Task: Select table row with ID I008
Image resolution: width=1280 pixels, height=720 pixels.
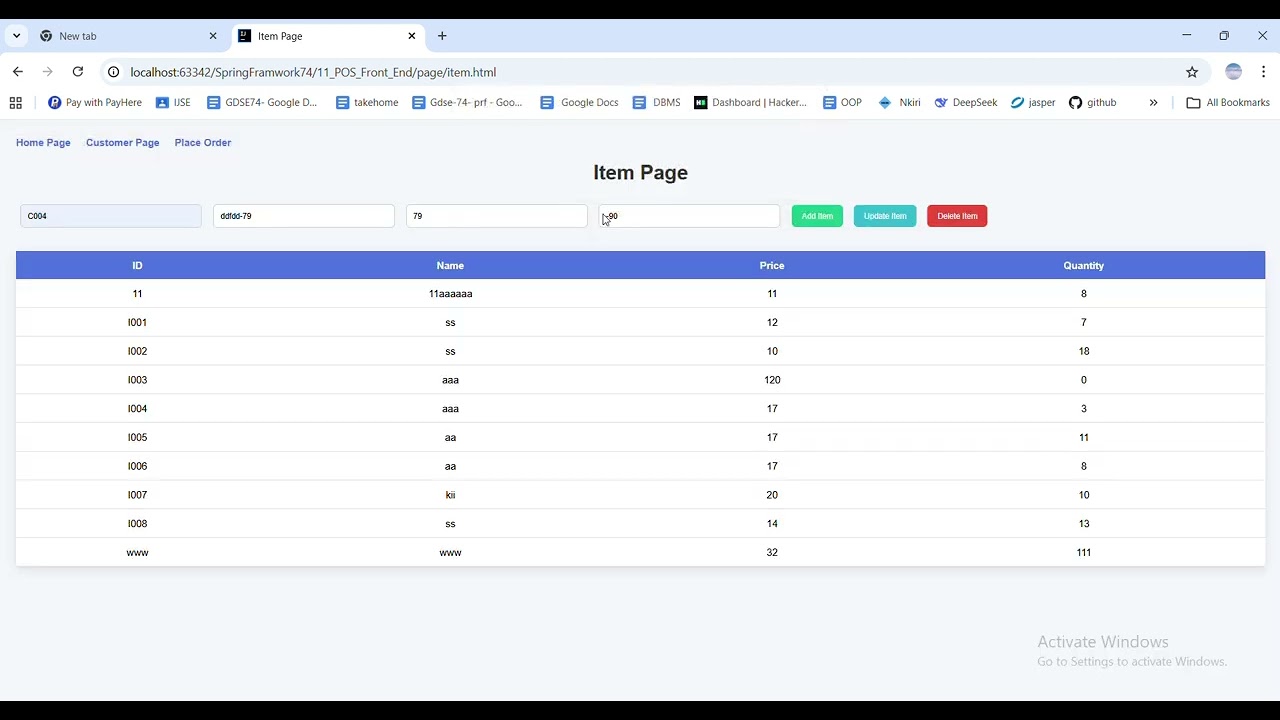Action: coord(640,524)
